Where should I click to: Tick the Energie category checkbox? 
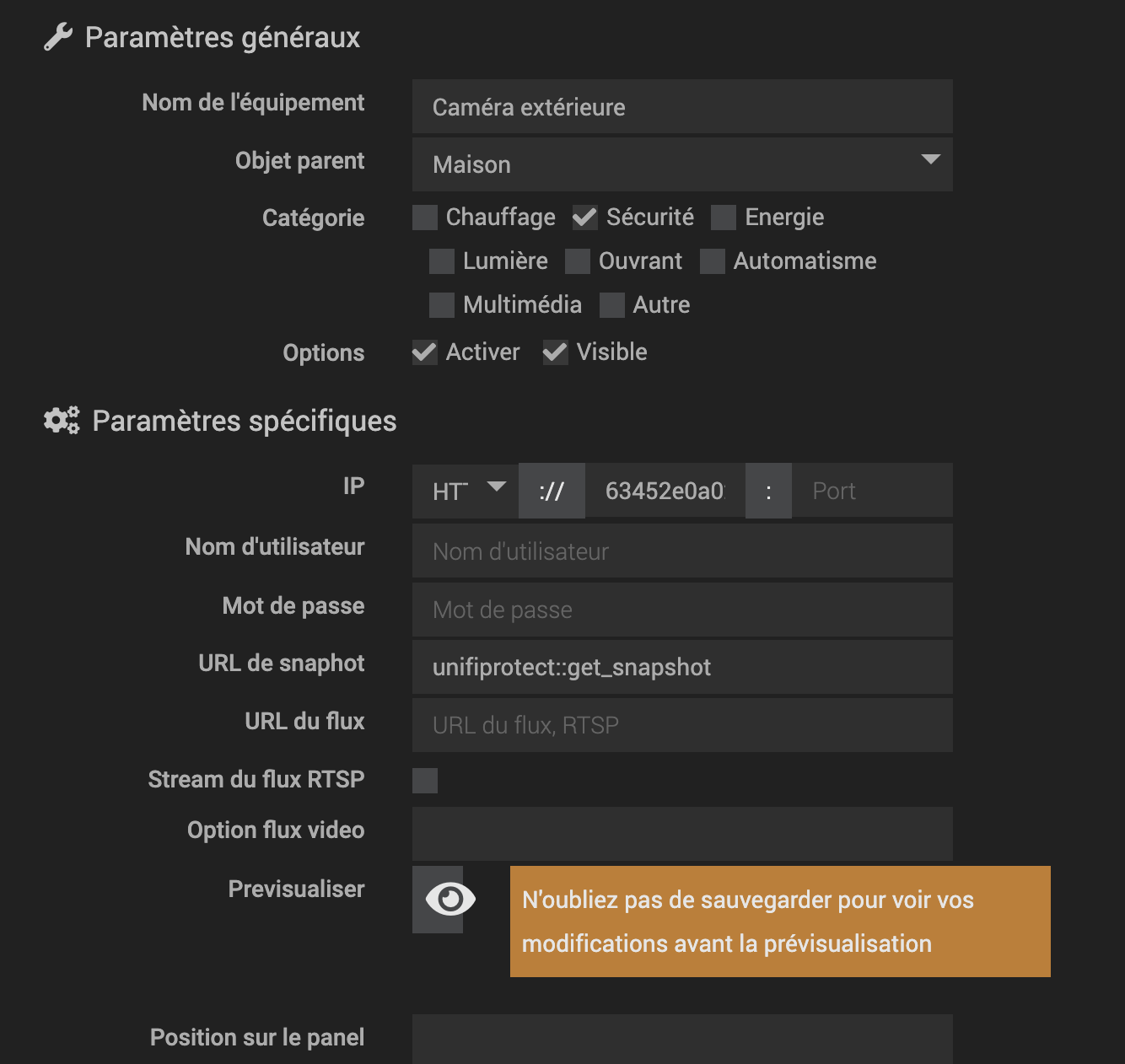coord(724,218)
